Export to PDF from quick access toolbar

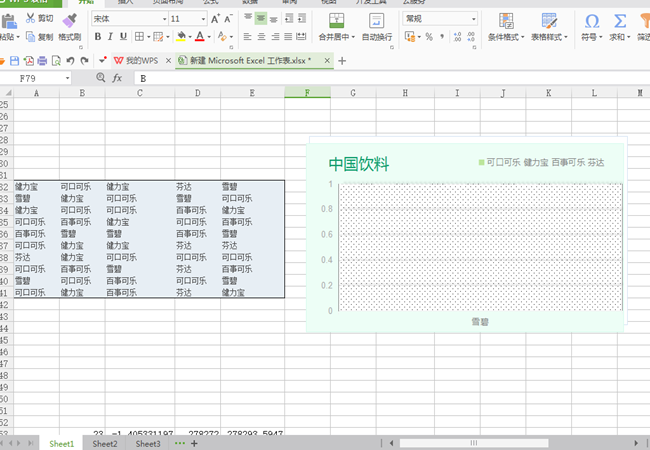(29, 61)
